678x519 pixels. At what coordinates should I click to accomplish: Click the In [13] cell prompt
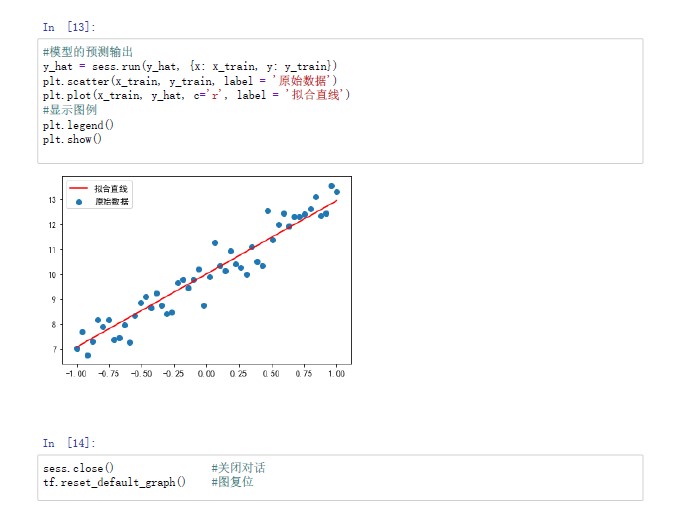coord(69,27)
